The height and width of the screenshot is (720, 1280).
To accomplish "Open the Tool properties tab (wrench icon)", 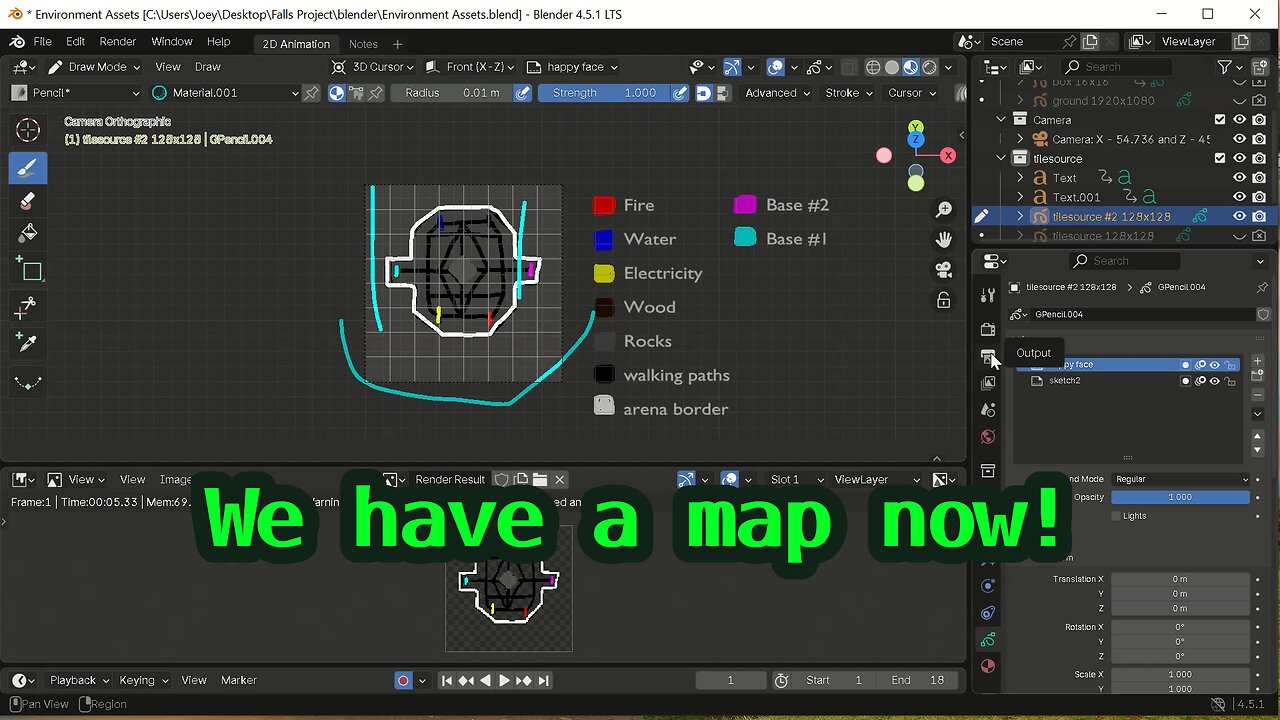I will pos(988,295).
